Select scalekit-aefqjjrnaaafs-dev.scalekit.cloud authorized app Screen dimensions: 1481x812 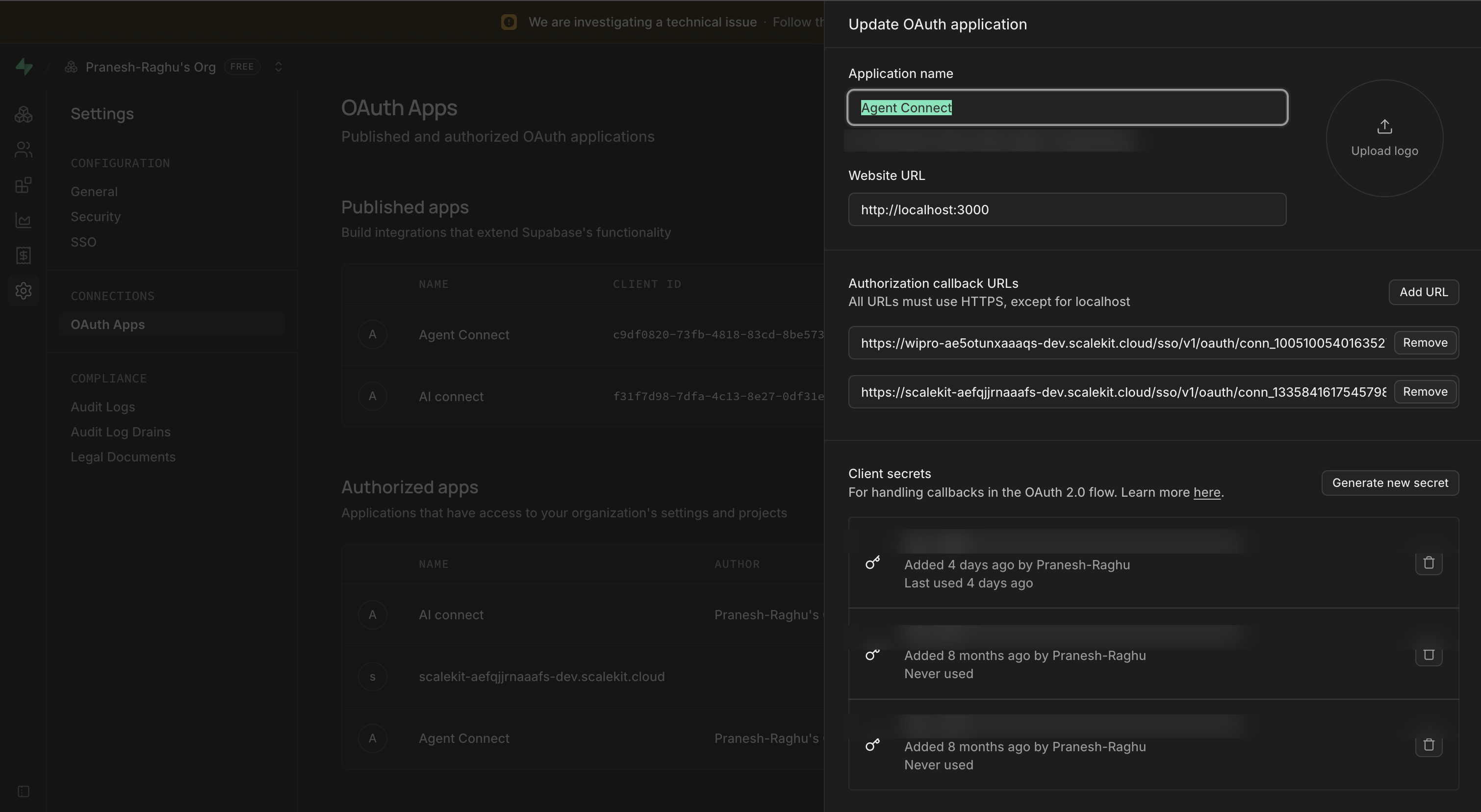pyautogui.click(x=541, y=676)
